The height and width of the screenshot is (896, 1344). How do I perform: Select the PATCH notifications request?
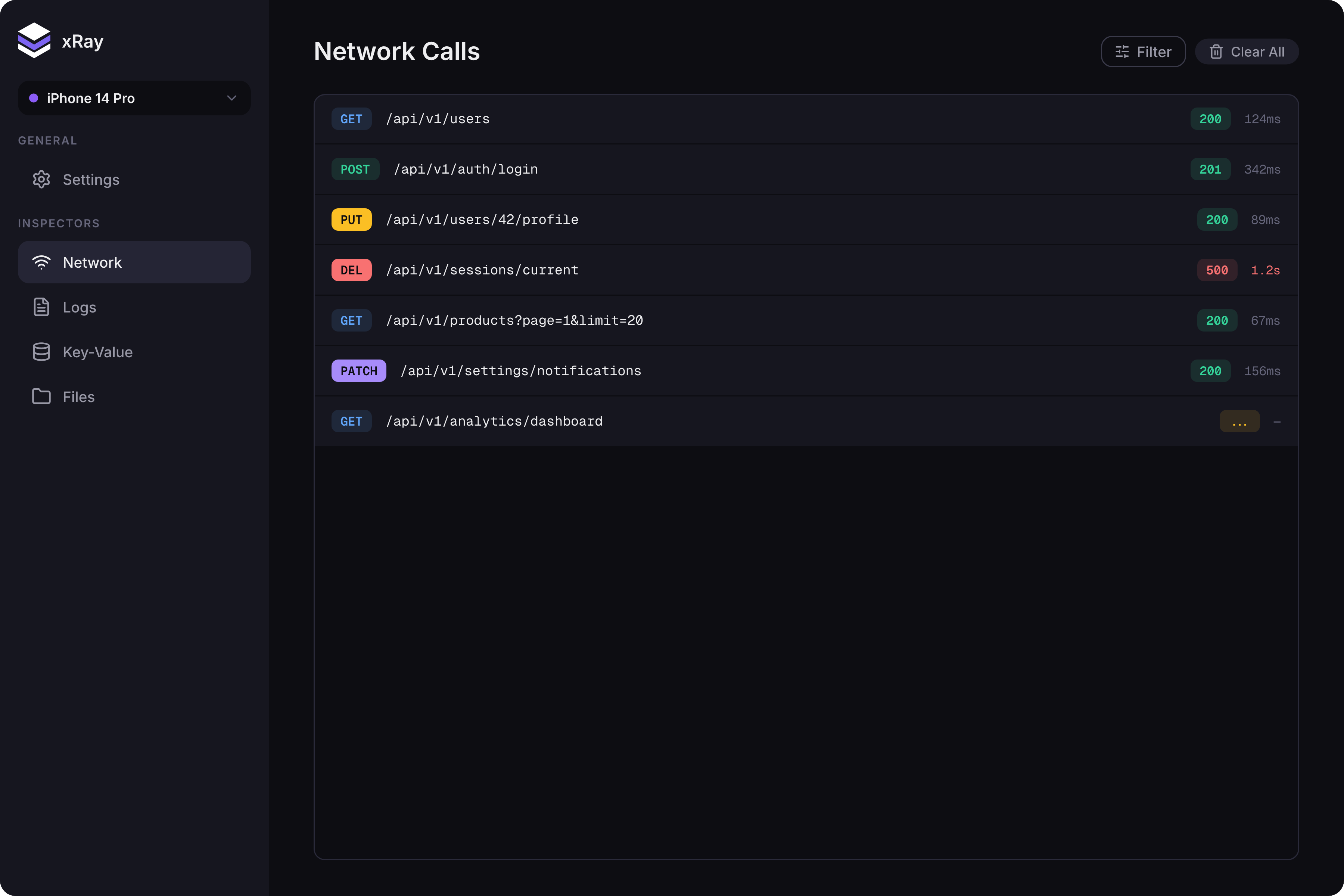[800, 370]
